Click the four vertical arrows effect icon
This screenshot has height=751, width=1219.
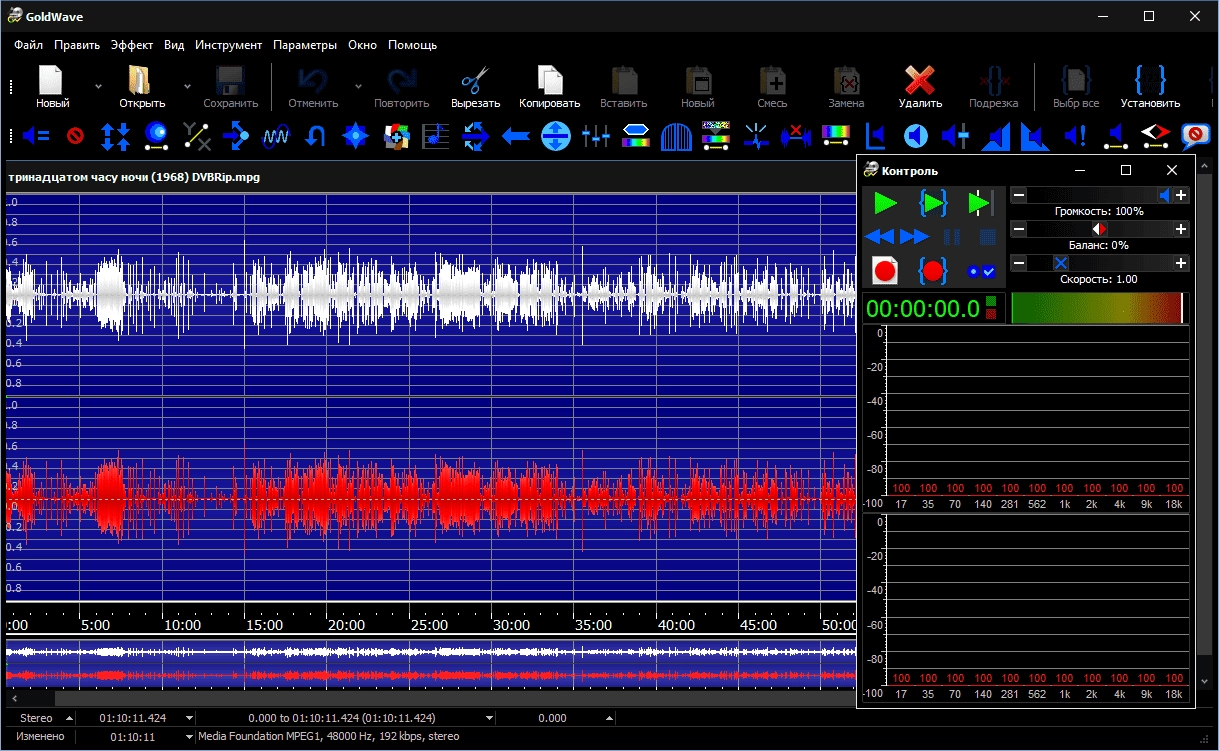click(116, 135)
